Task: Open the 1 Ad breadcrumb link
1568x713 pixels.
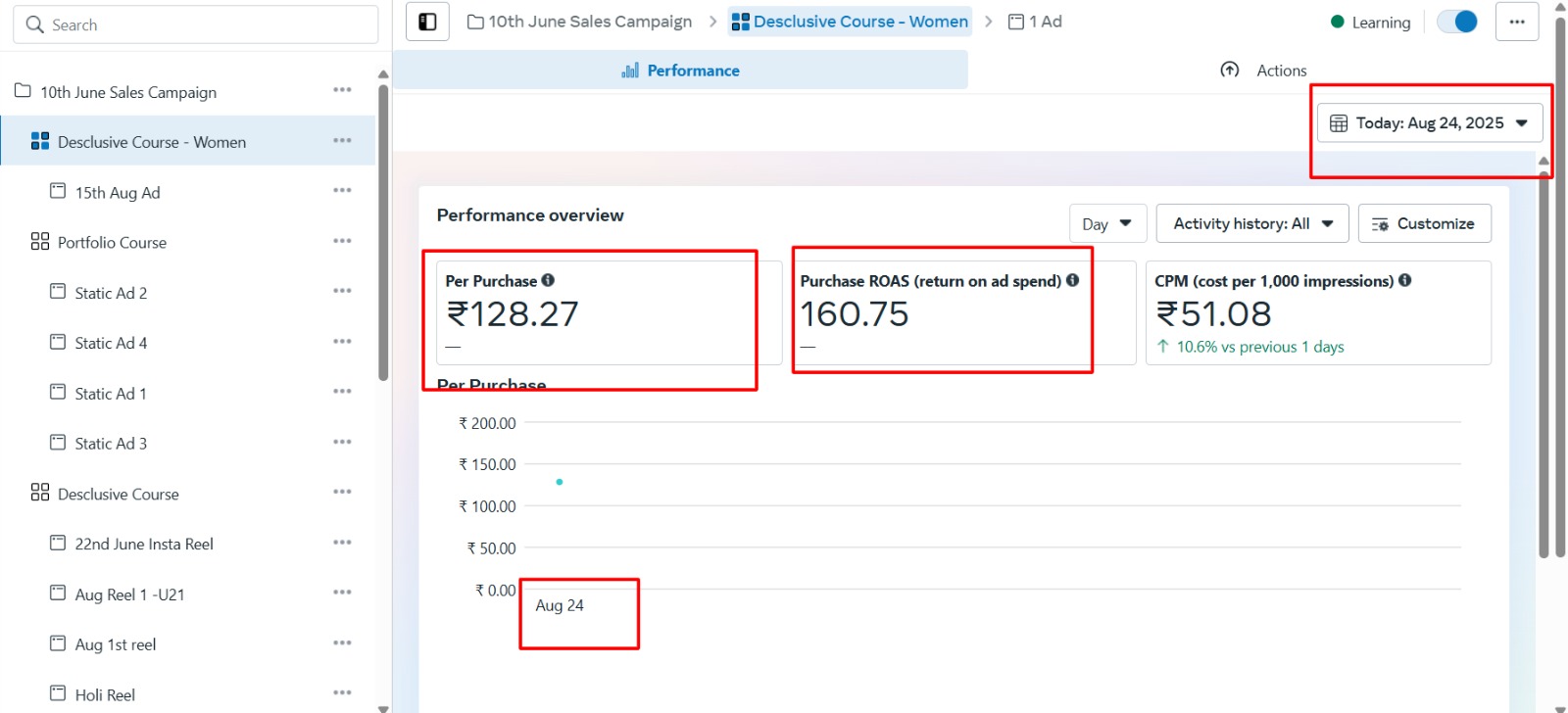Action: point(1035,22)
